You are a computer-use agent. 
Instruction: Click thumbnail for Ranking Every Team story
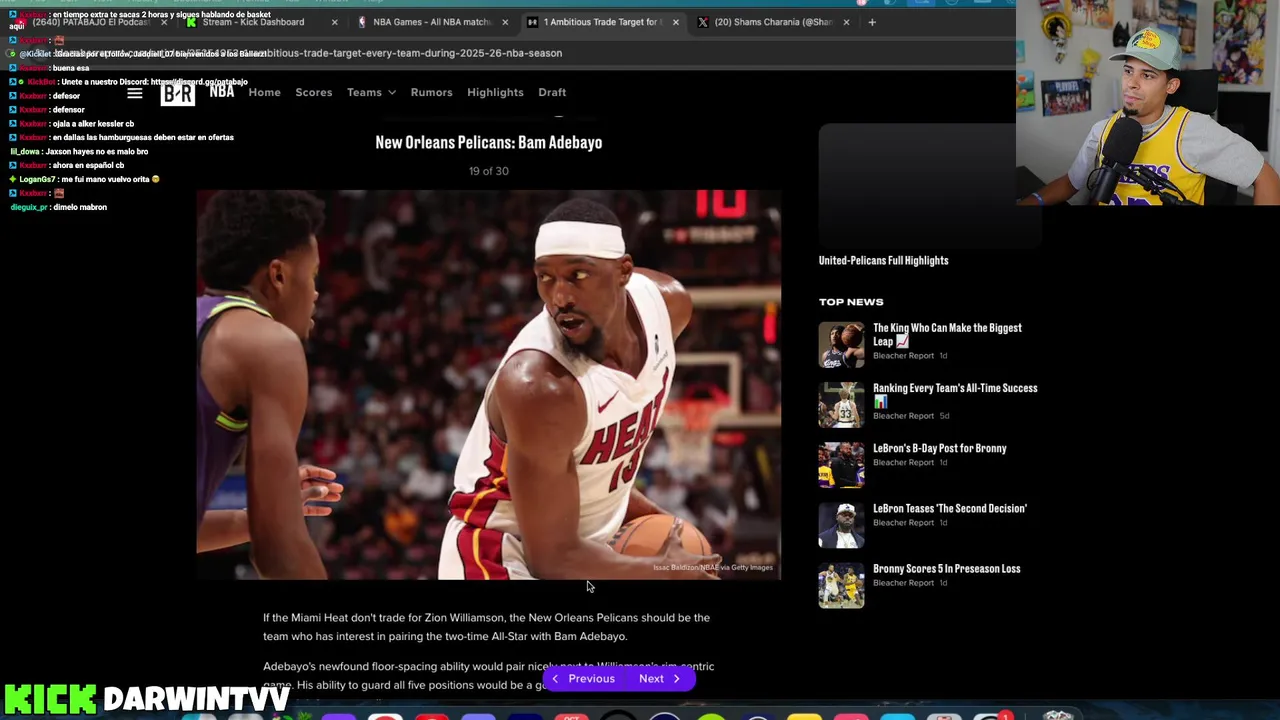(x=841, y=405)
